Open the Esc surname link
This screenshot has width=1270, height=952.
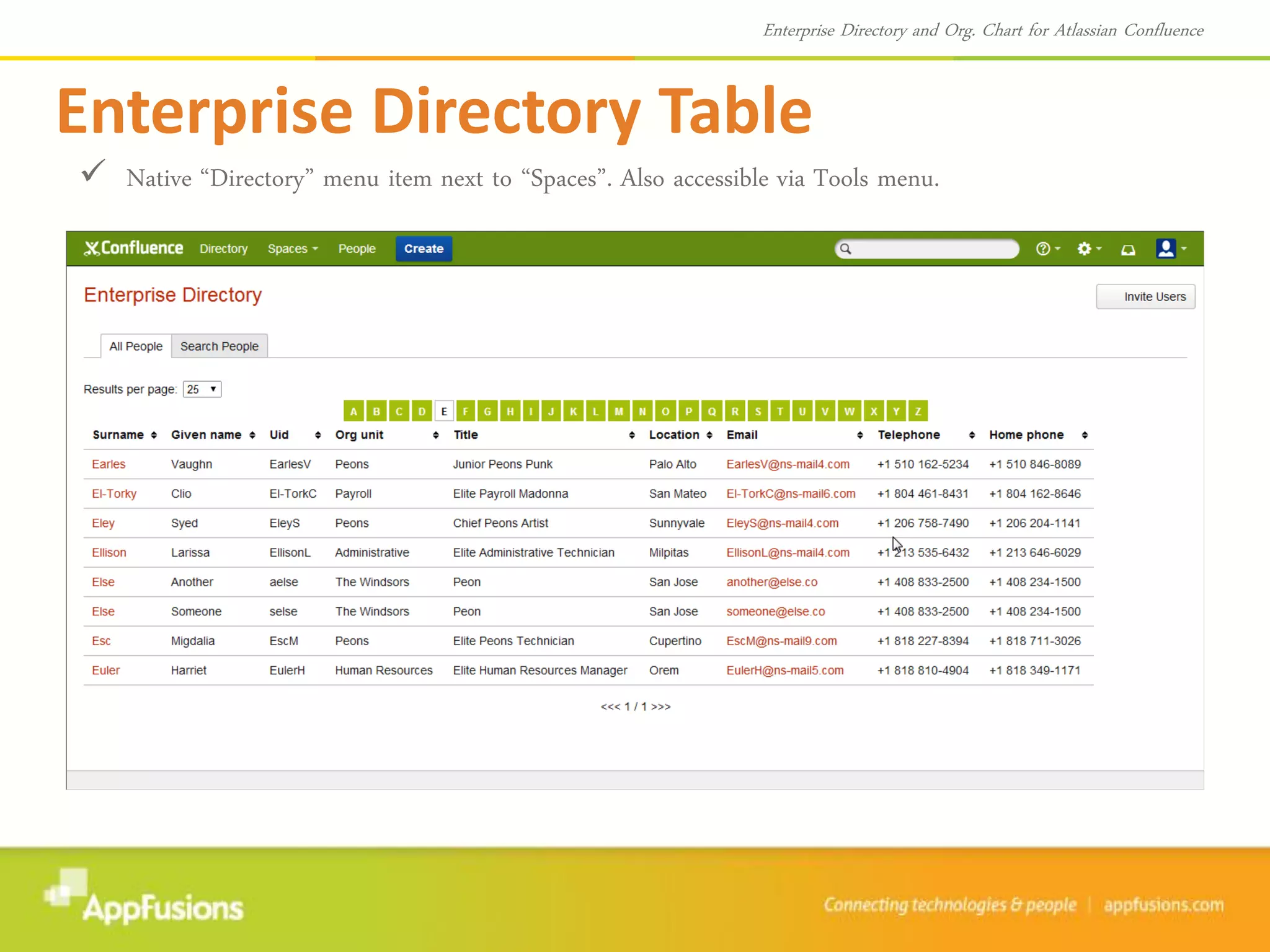coord(101,641)
